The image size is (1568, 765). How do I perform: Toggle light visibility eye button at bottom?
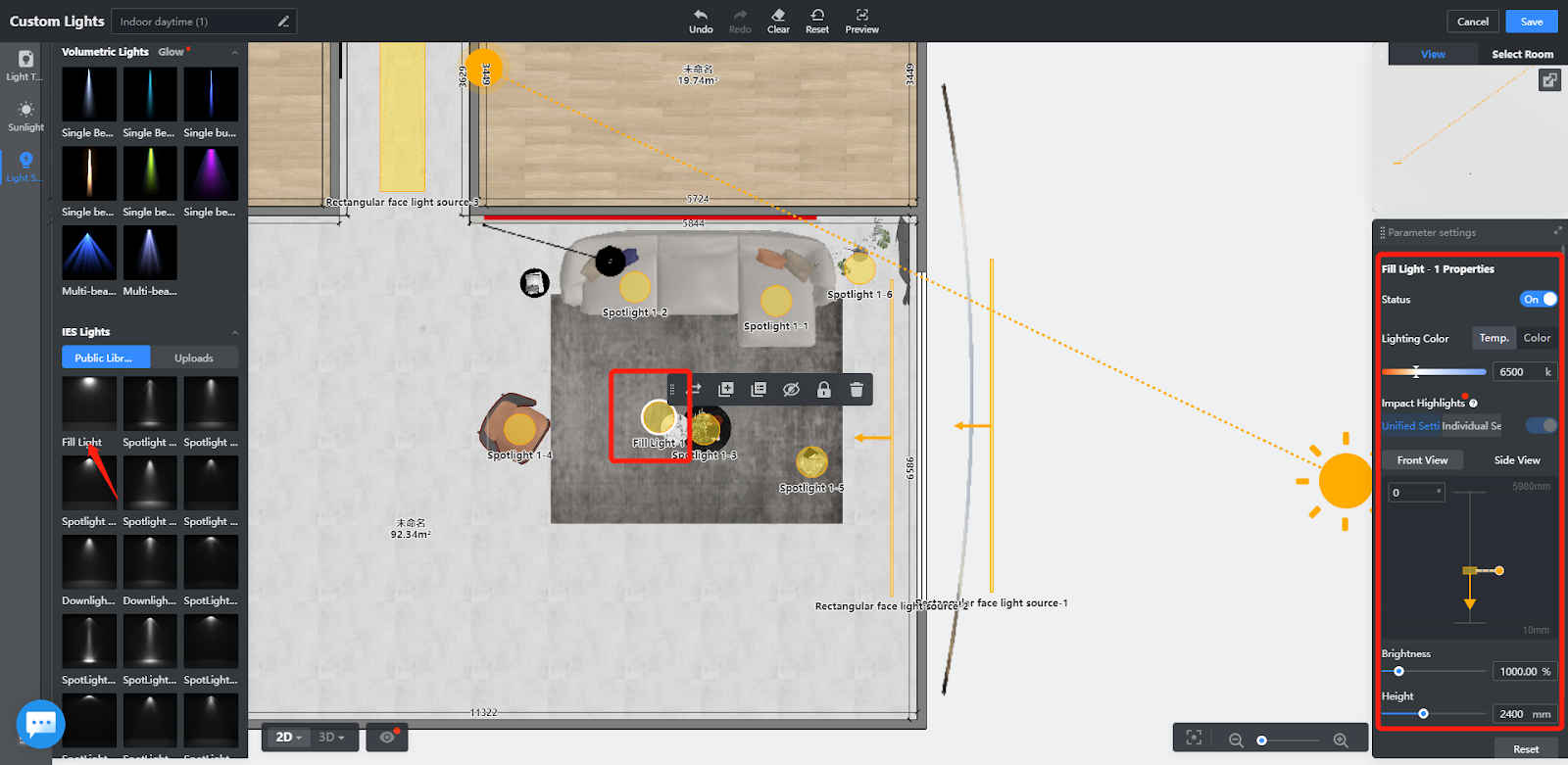coord(387,738)
